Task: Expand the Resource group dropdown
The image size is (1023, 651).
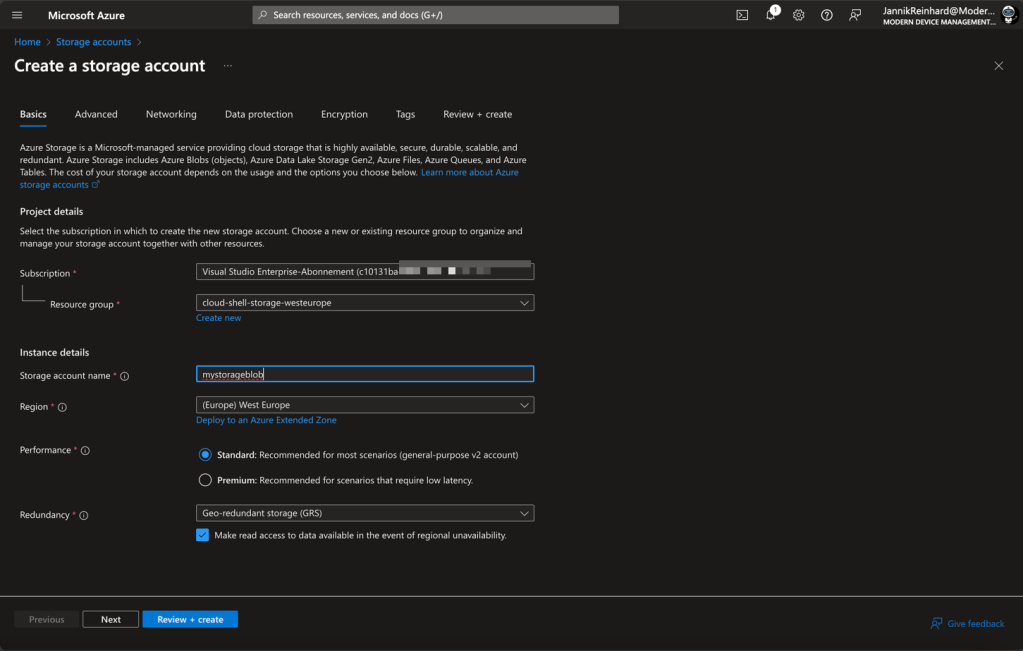Action: 365,302
